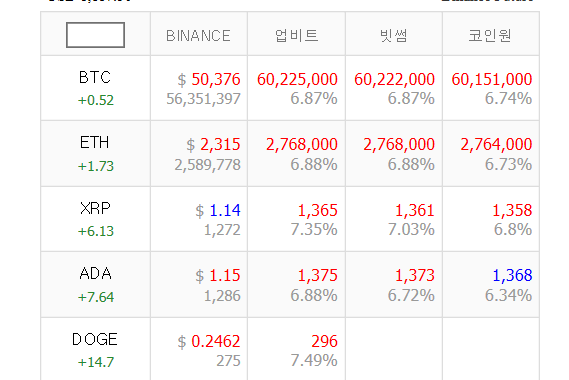The width and height of the screenshot is (569, 380).
Task: Click the XRP coin label
Action: pos(95,208)
